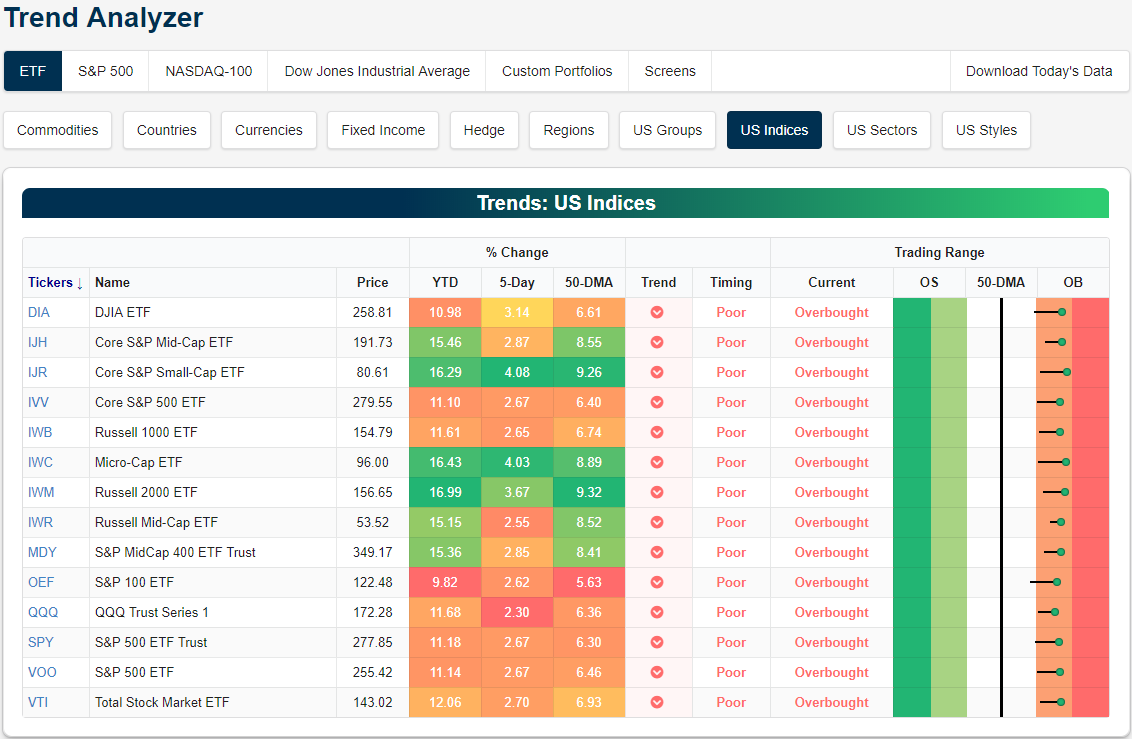
Task: Click the YTD column header
Action: tap(445, 282)
